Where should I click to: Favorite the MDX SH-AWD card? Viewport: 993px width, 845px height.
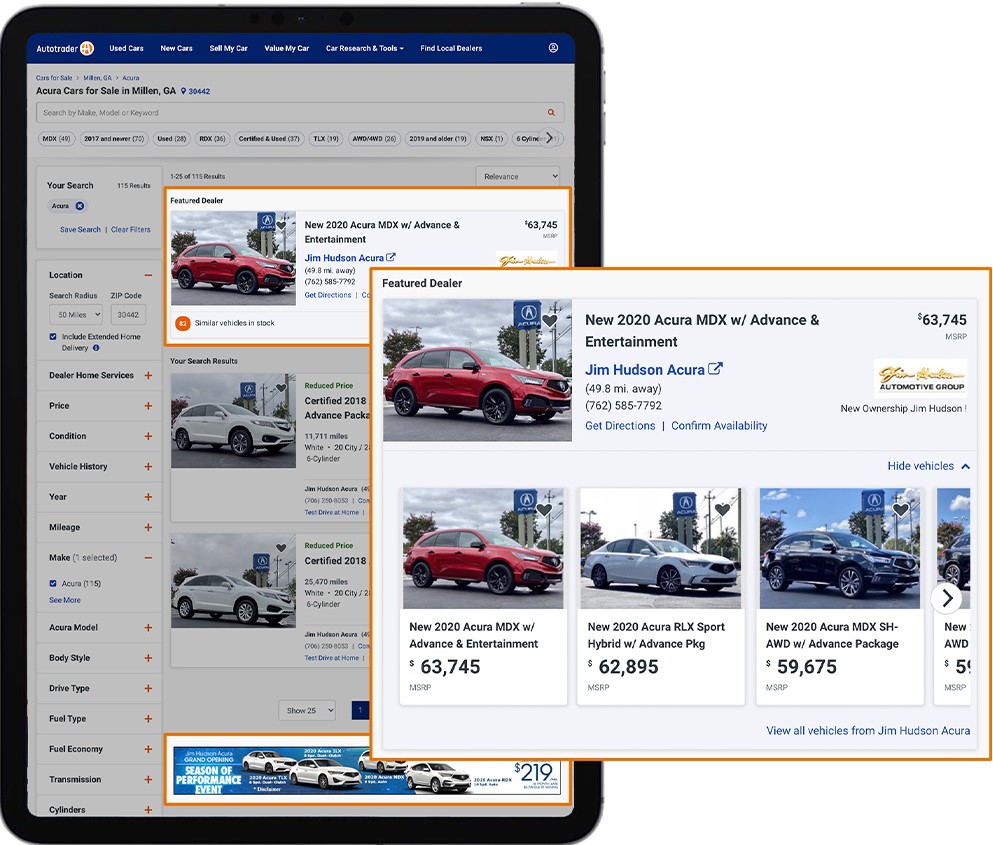pos(901,509)
